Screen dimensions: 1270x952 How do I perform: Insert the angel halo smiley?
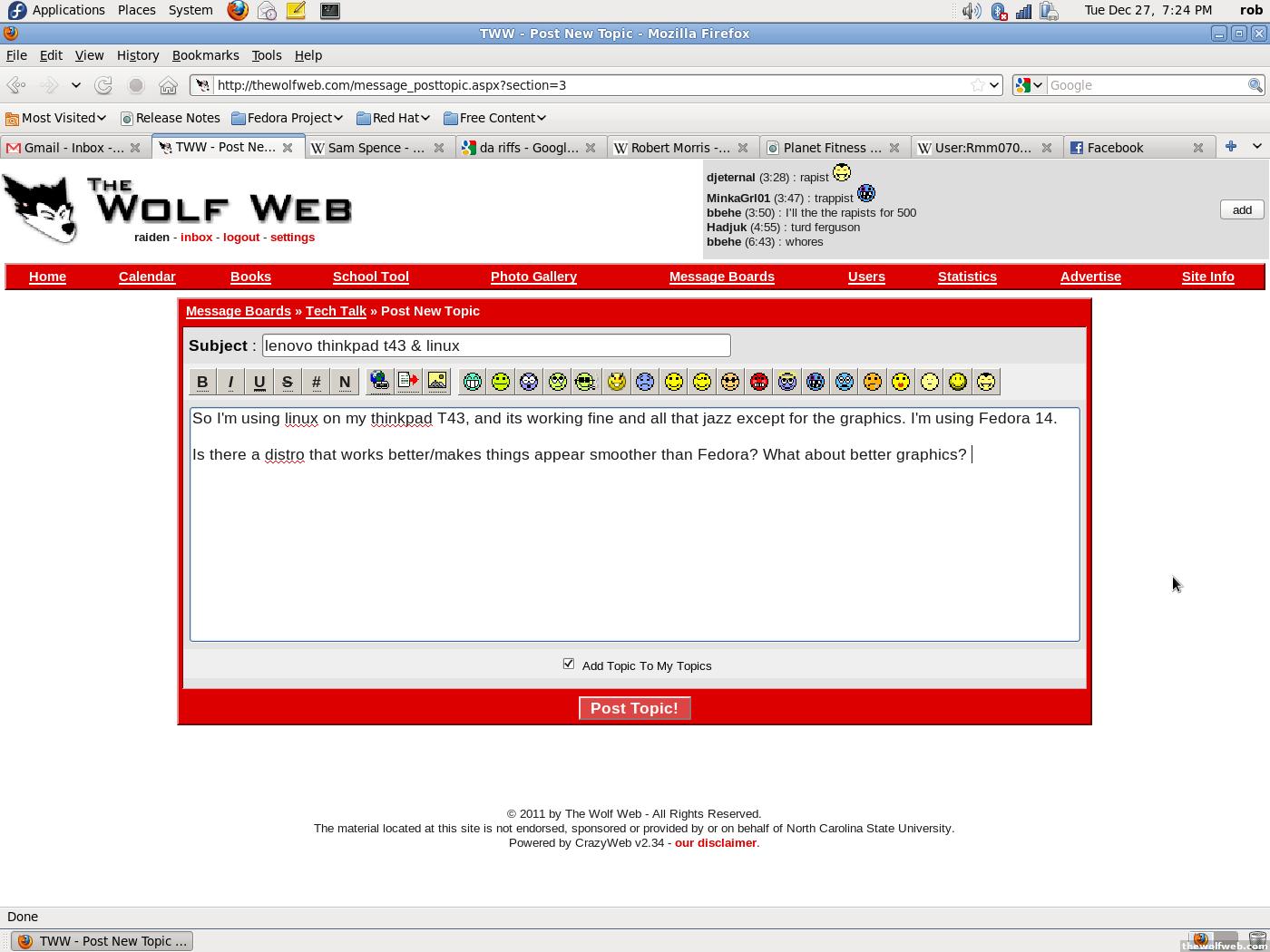click(x=787, y=382)
